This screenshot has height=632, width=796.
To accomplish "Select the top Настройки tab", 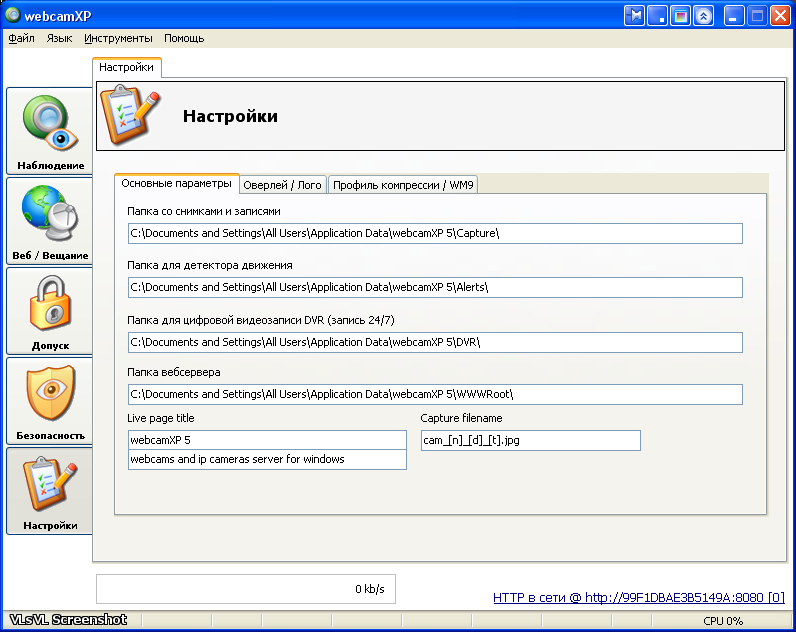I will (126, 67).
